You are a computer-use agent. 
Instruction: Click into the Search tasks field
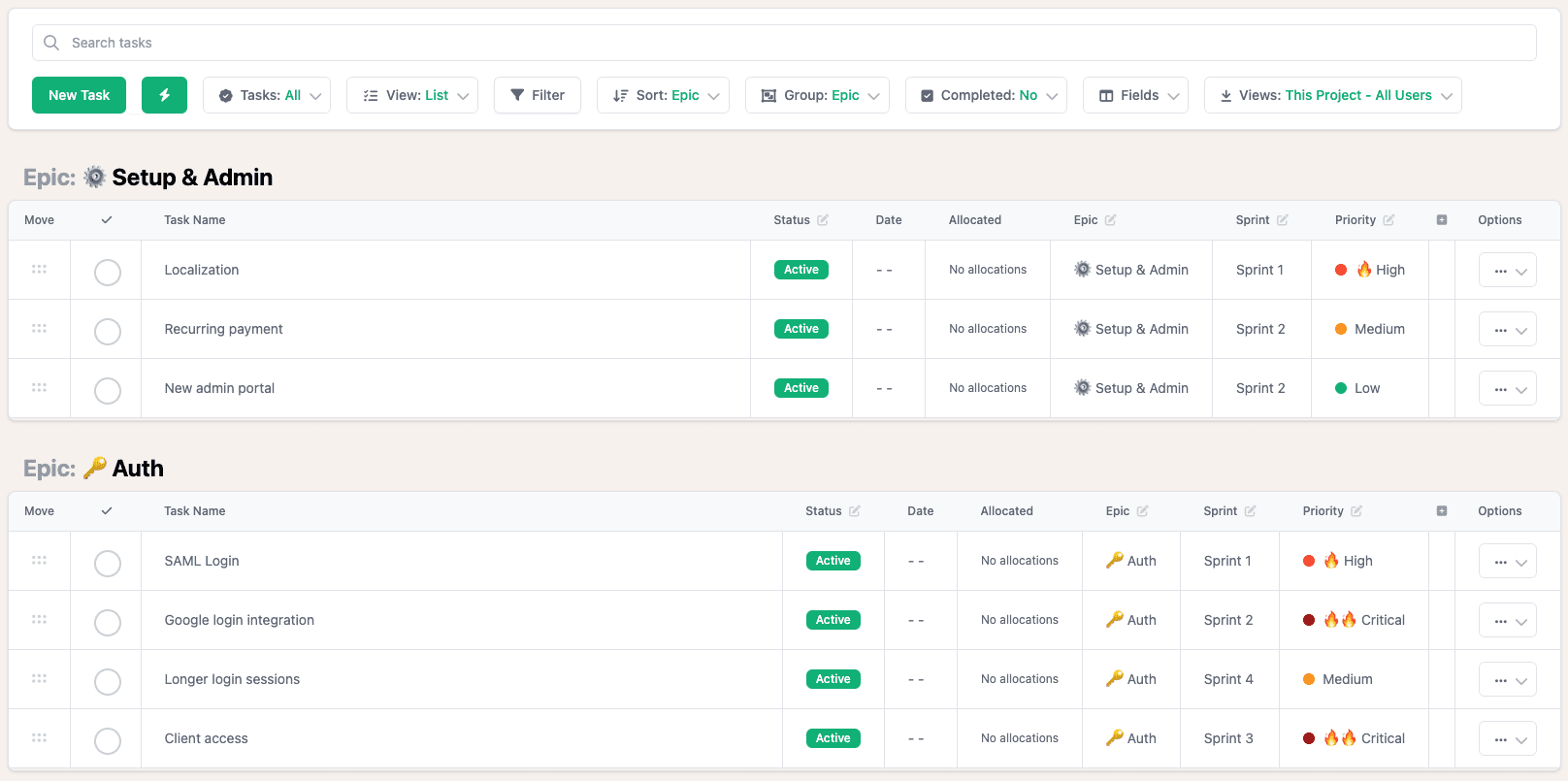tap(784, 43)
